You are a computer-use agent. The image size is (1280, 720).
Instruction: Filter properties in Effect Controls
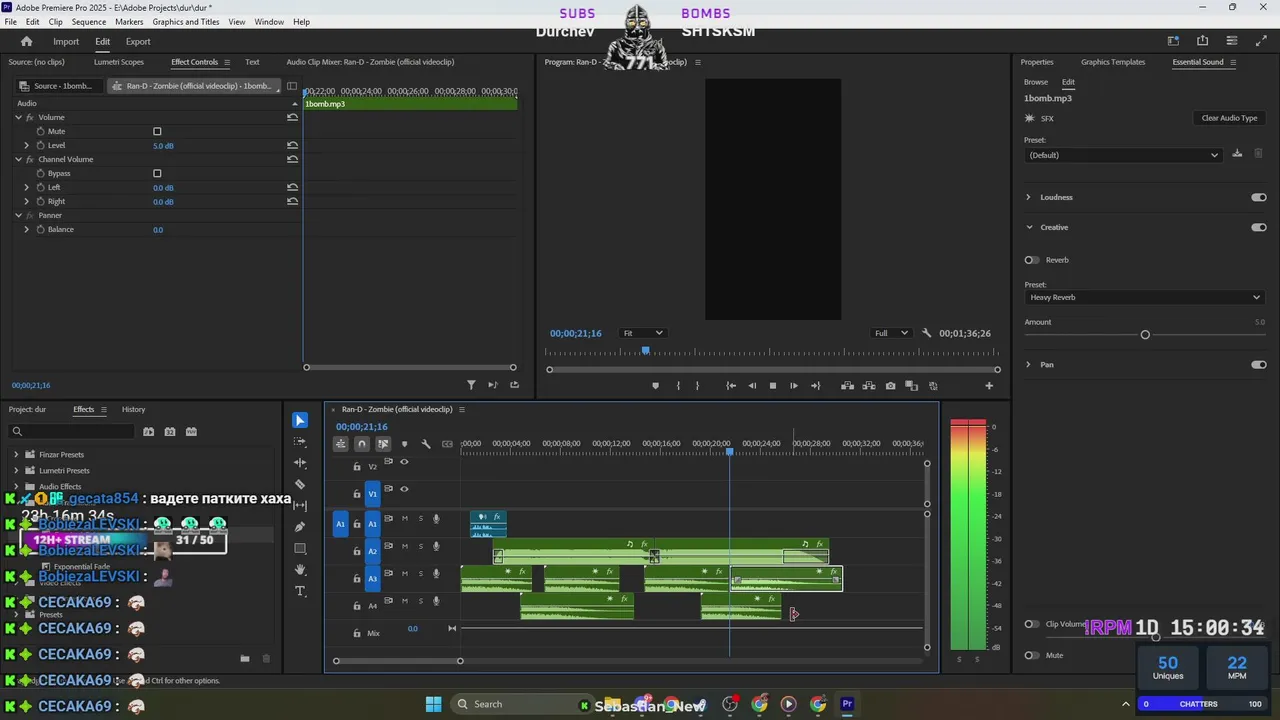coord(471,385)
